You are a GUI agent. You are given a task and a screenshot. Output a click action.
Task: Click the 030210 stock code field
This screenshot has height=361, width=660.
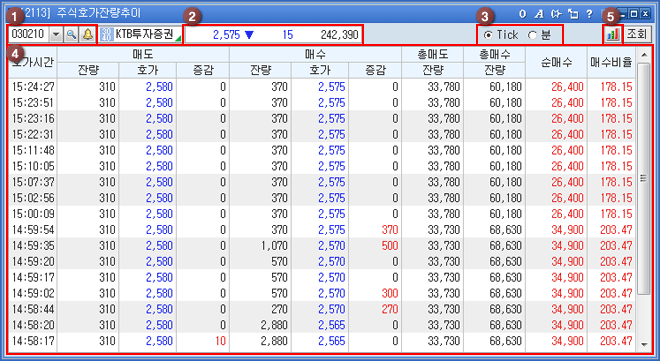(29, 35)
